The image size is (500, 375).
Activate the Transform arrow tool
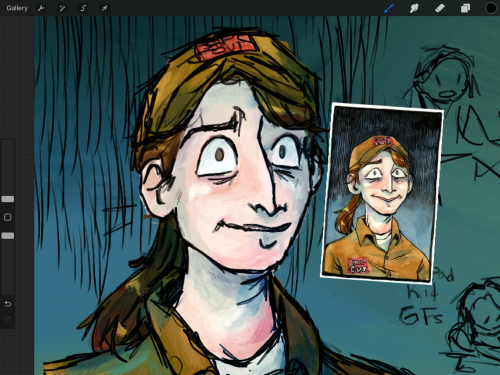tap(105, 8)
